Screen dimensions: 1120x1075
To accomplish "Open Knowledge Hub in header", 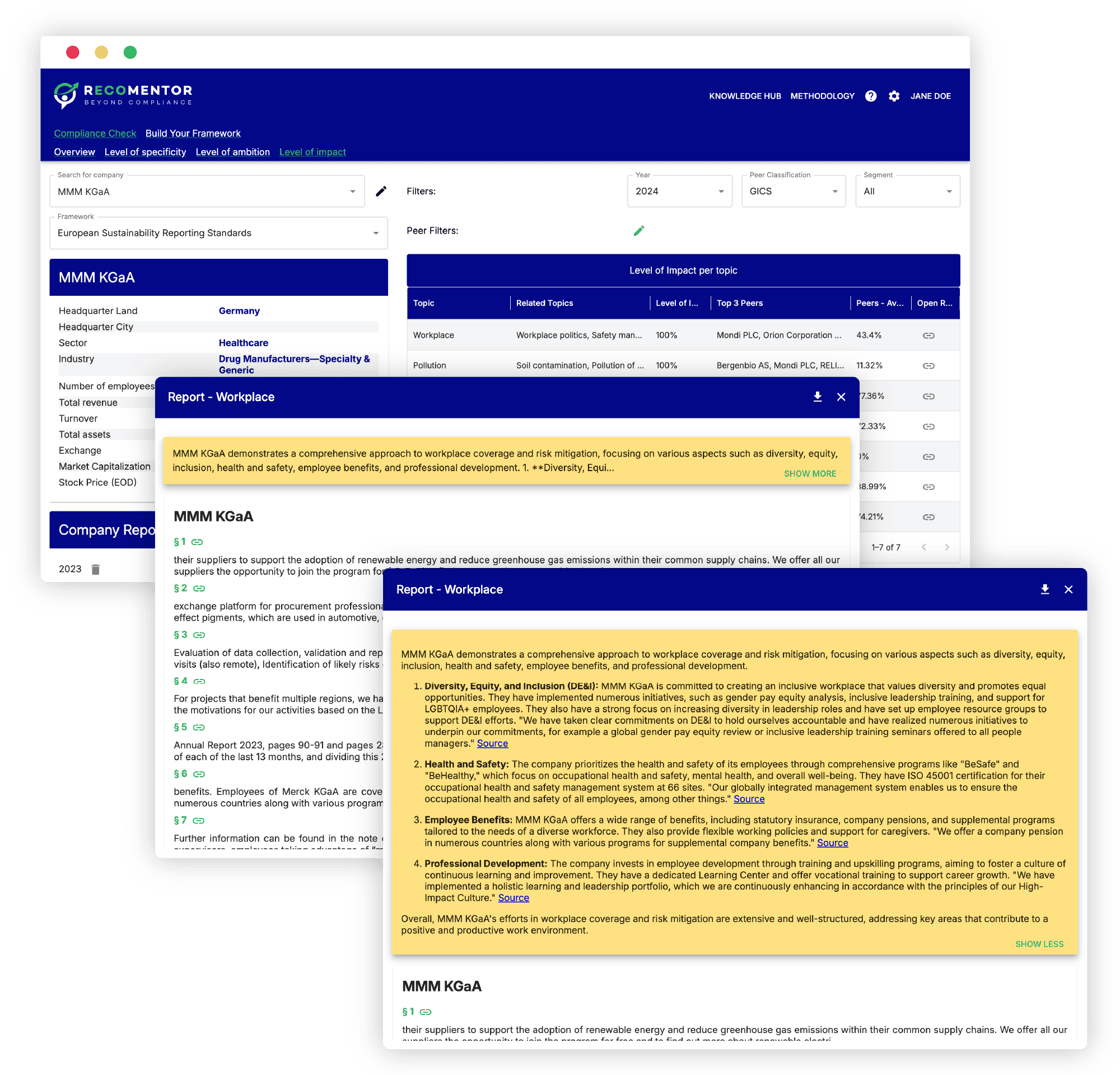I will pos(745,96).
